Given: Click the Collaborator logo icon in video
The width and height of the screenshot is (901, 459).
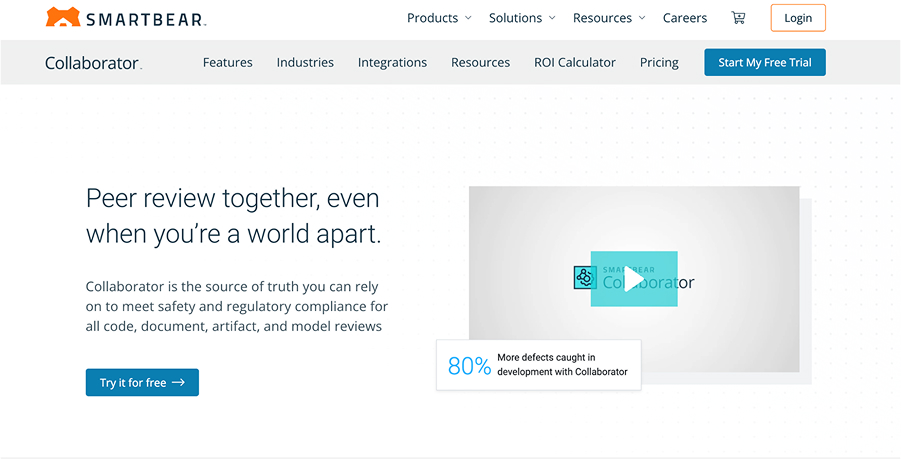Looking at the screenshot, I should pyautogui.click(x=585, y=278).
